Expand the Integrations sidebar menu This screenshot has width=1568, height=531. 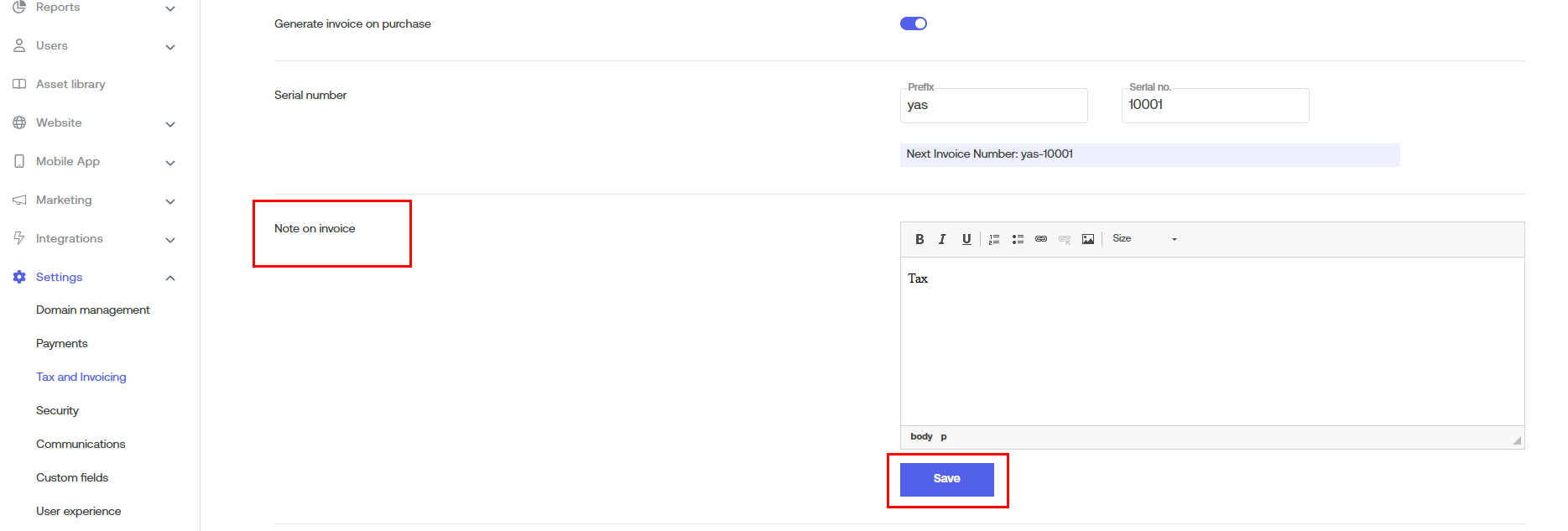tap(170, 239)
